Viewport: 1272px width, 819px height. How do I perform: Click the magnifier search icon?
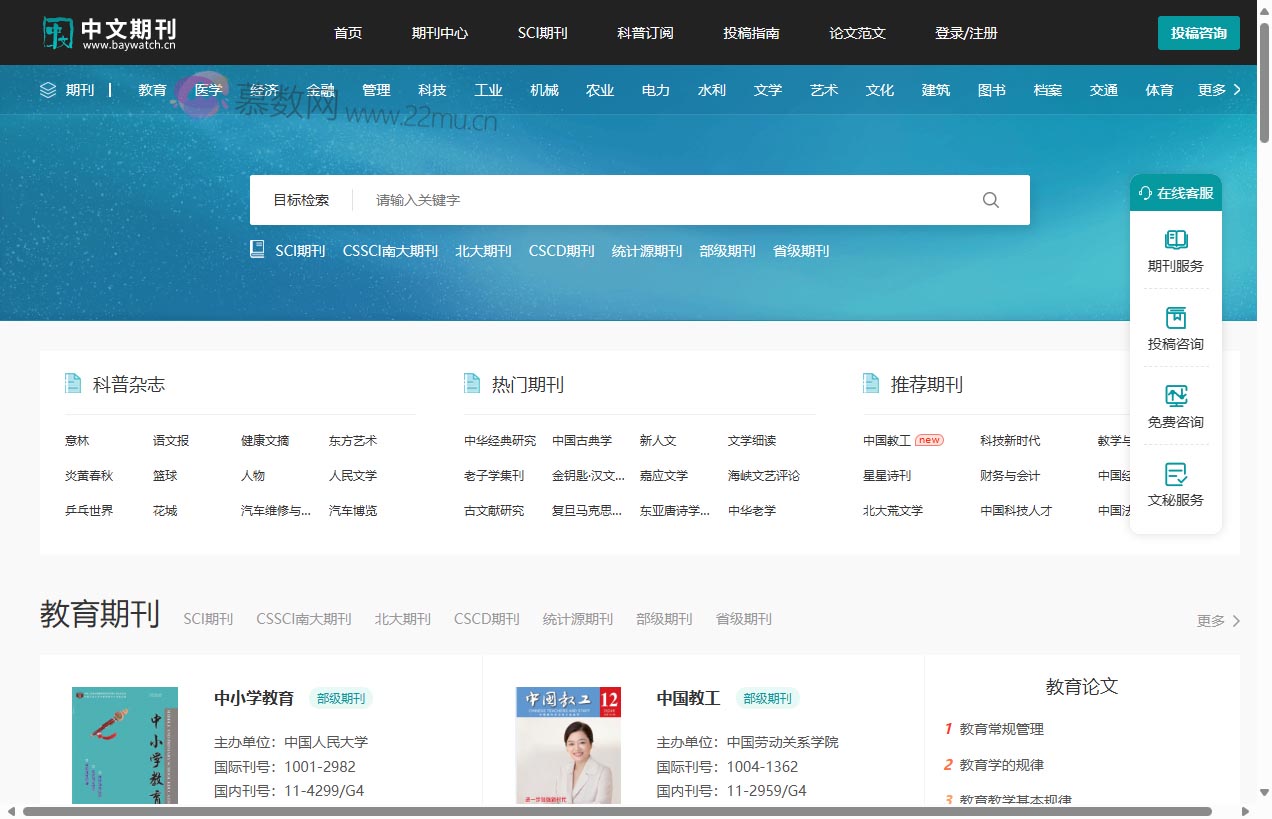click(x=990, y=200)
